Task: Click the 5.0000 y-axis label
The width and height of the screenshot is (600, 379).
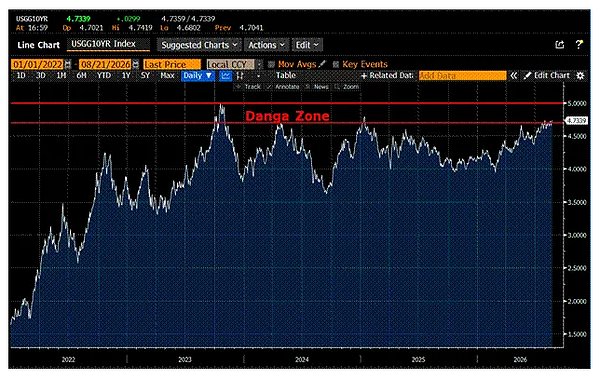Action: tap(577, 103)
